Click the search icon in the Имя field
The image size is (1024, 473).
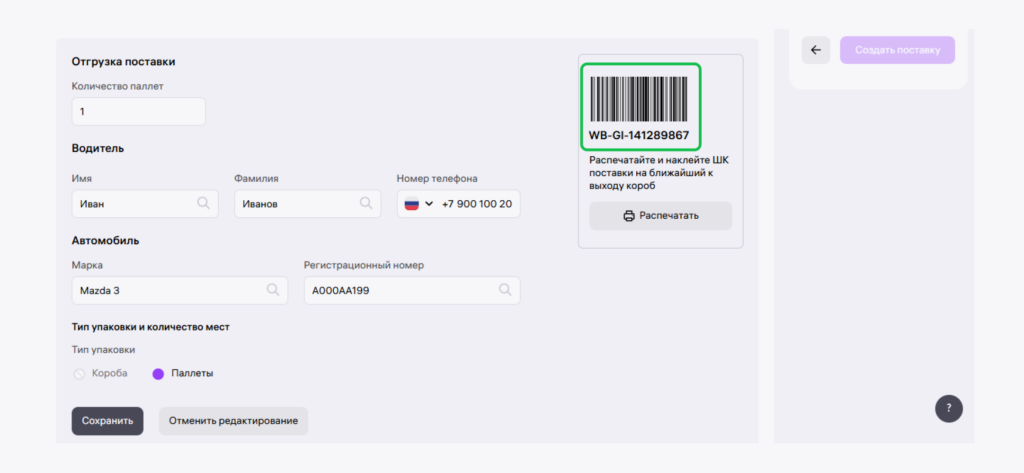coord(203,204)
